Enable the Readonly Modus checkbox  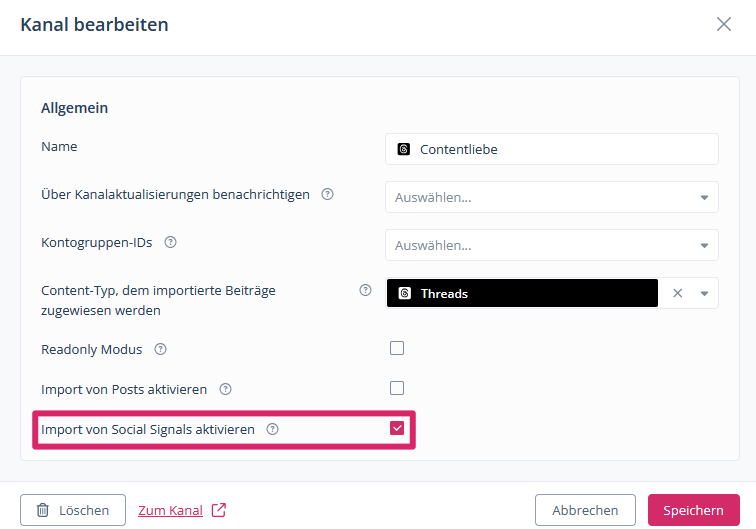pyautogui.click(x=397, y=349)
